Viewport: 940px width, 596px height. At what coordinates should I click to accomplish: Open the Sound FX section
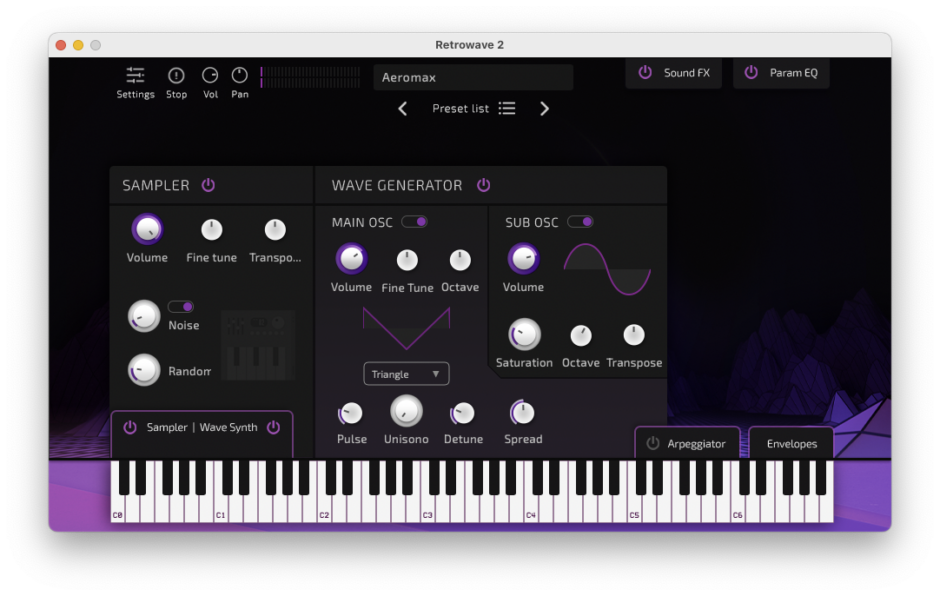(673, 73)
